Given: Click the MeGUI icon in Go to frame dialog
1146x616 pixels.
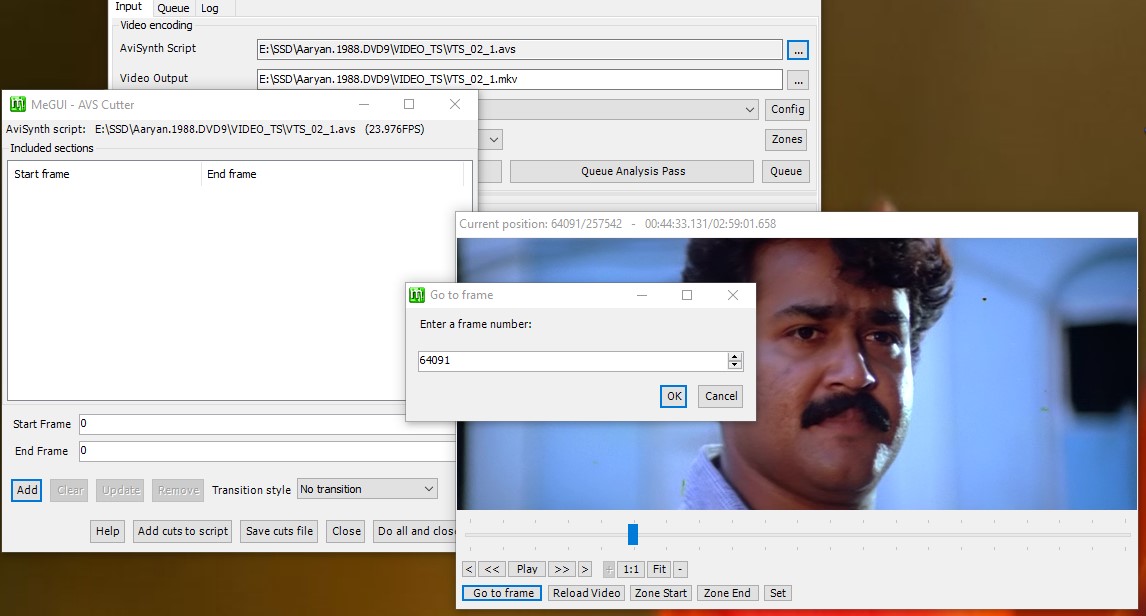Looking at the screenshot, I should point(417,294).
